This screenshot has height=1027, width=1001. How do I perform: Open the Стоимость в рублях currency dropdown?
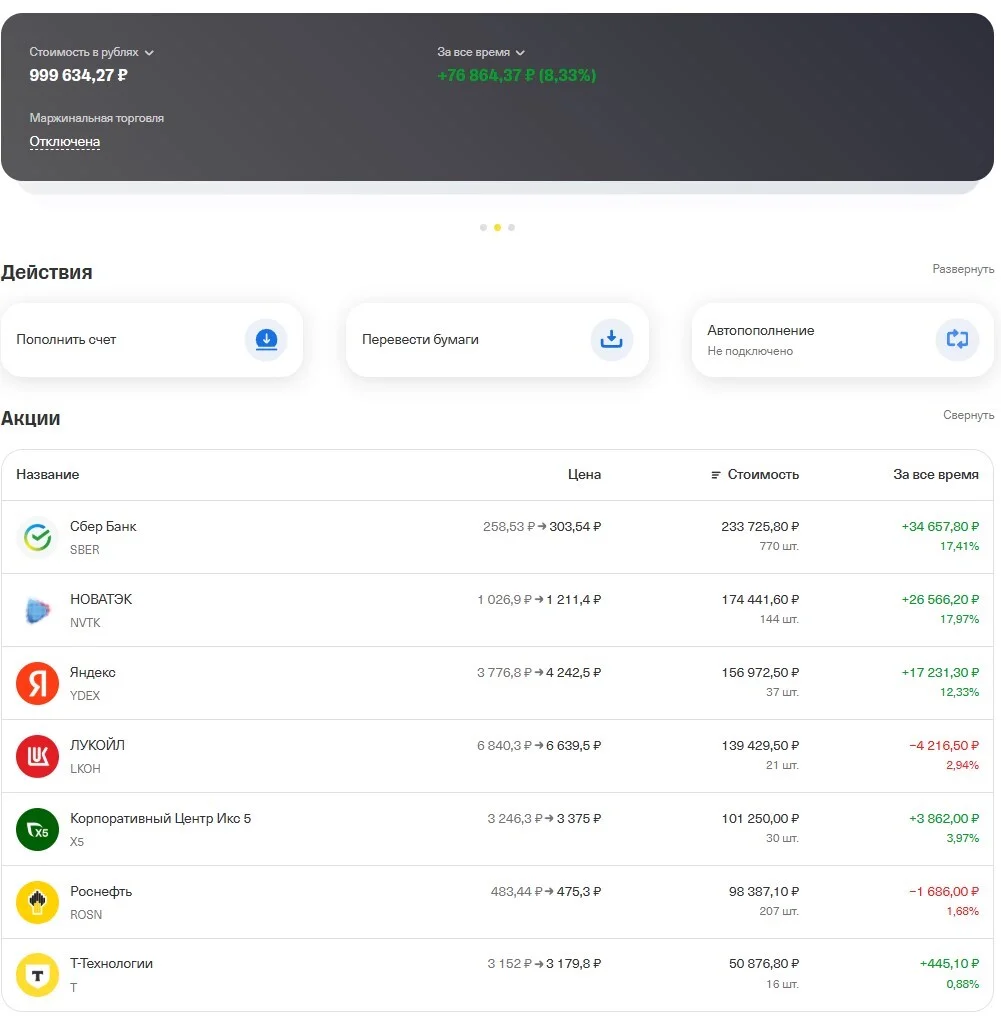click(x=91, y=52)
